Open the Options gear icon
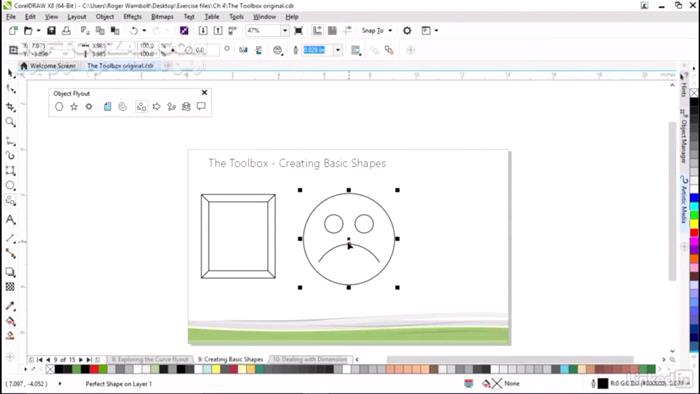 click(x=407, y=30)
